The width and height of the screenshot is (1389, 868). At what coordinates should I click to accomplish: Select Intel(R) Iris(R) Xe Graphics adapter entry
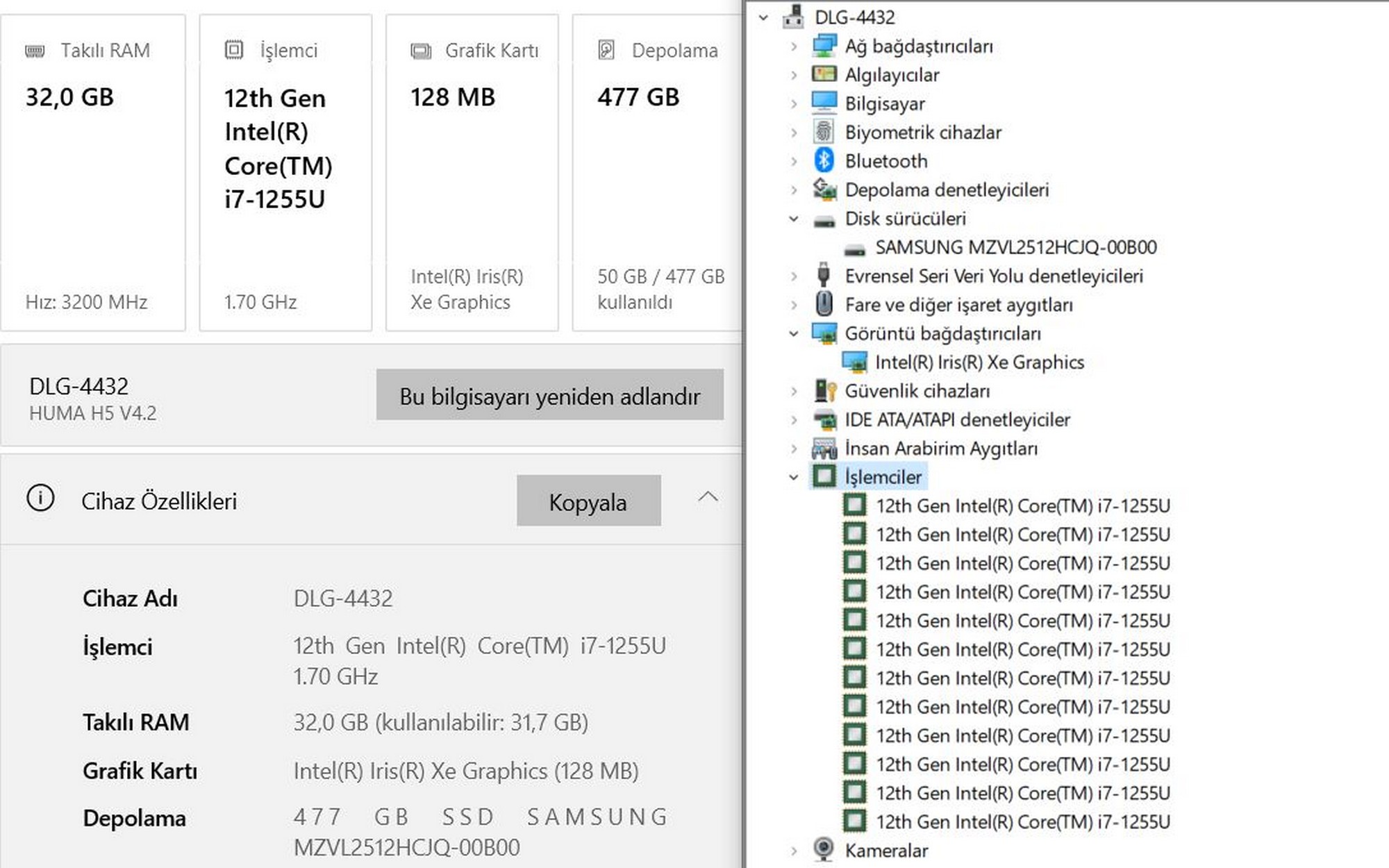[979, 362]
